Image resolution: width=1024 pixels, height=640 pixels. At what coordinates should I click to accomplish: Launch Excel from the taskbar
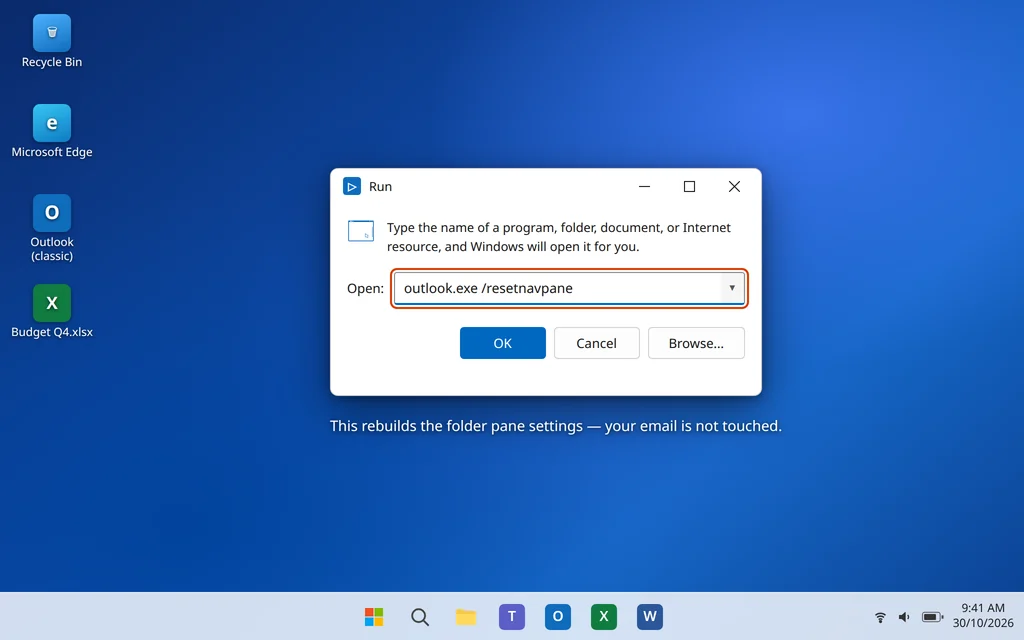(603, 616)
